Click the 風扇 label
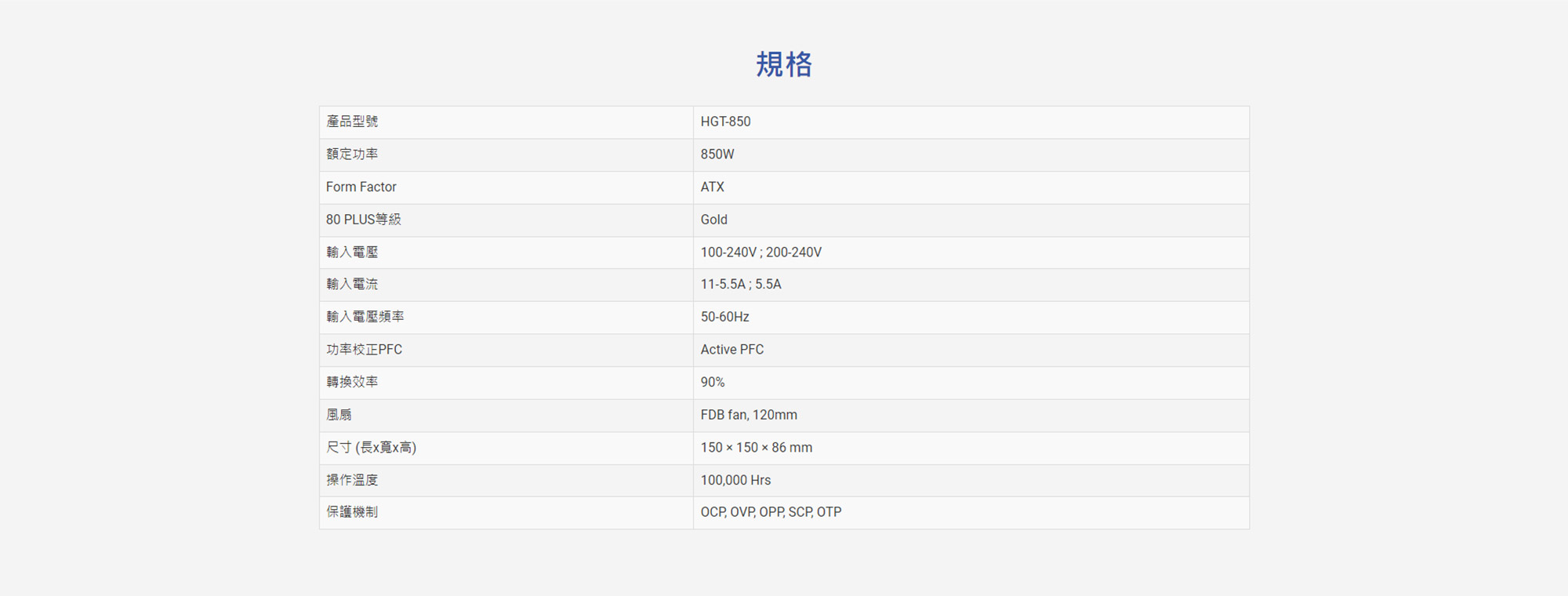The height and width of the screenshot is (596, 1568). point(339,415)
